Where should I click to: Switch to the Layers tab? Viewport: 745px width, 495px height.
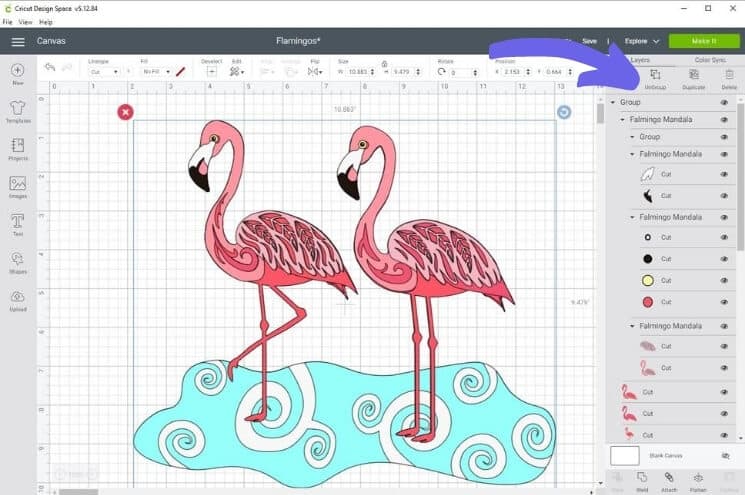640,60
